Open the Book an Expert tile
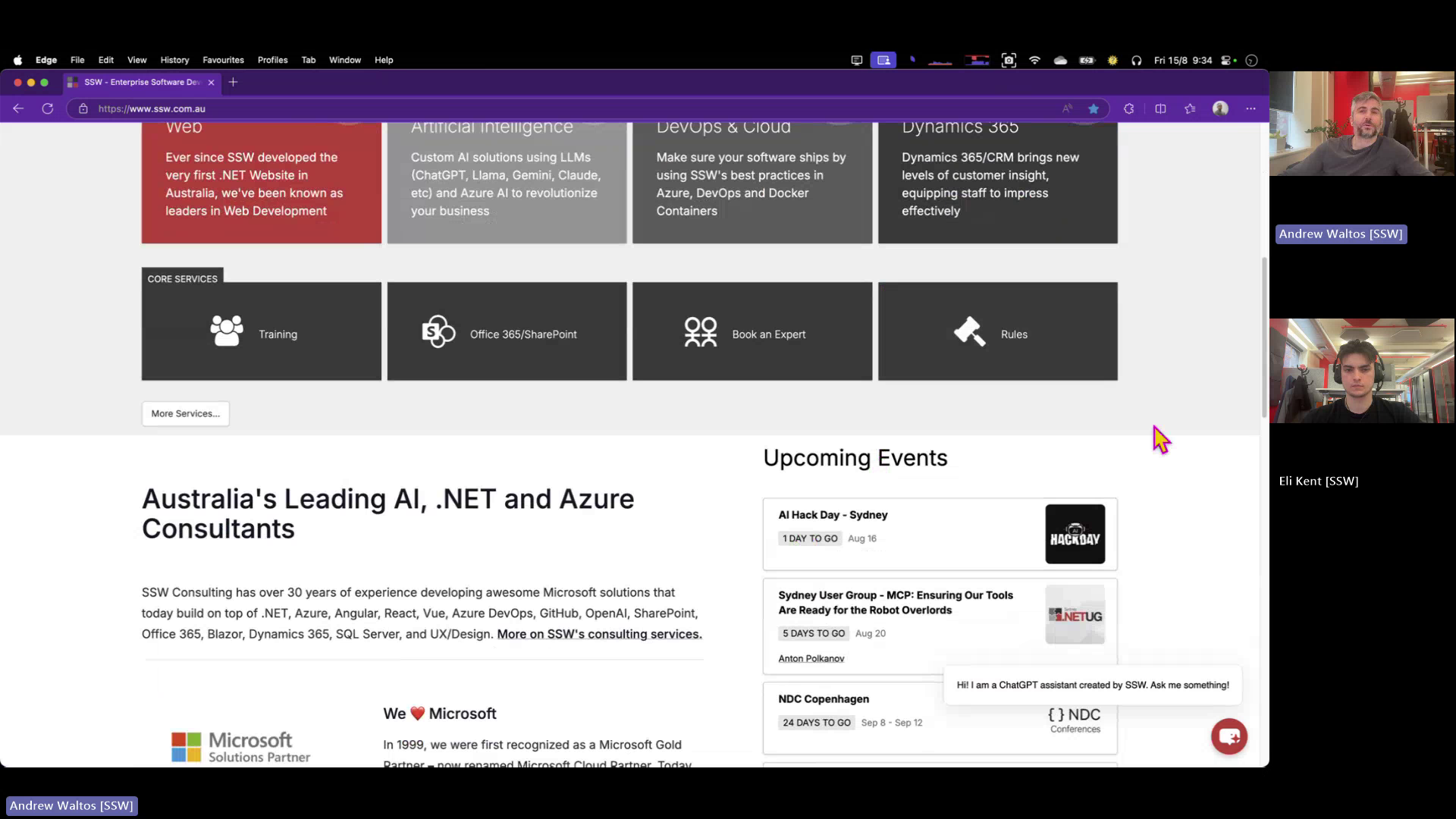The height and width of the screenshot is (819, 1456). click(x=752, y=331)
